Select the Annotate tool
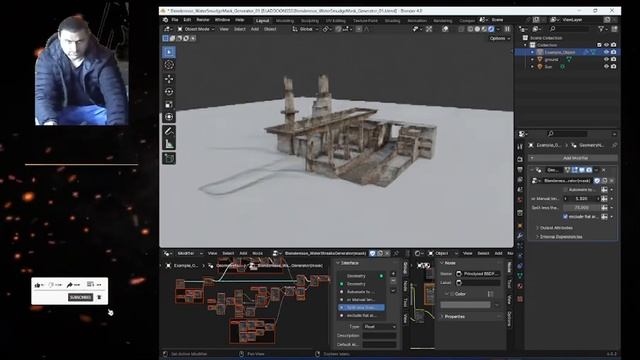This screenshot has width=640, height=360. coord(169,131)
